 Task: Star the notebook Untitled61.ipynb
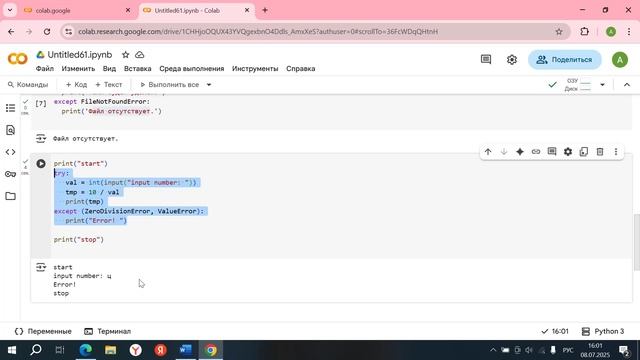(126, 55)
